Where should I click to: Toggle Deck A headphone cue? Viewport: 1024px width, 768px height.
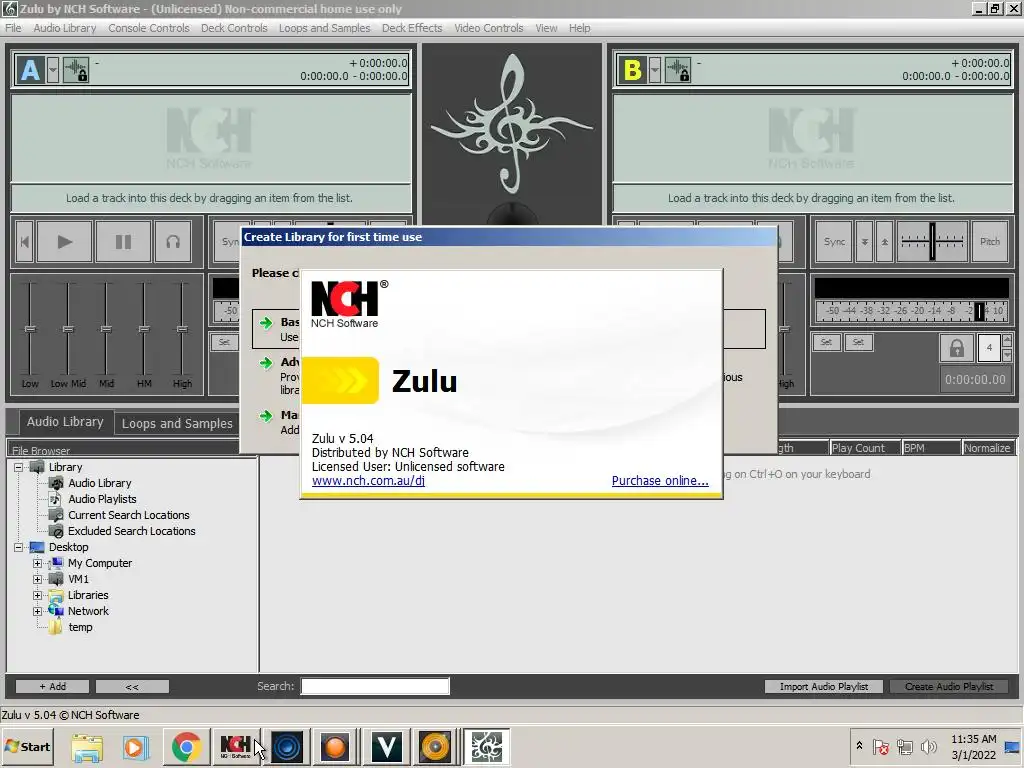[173, 242]
